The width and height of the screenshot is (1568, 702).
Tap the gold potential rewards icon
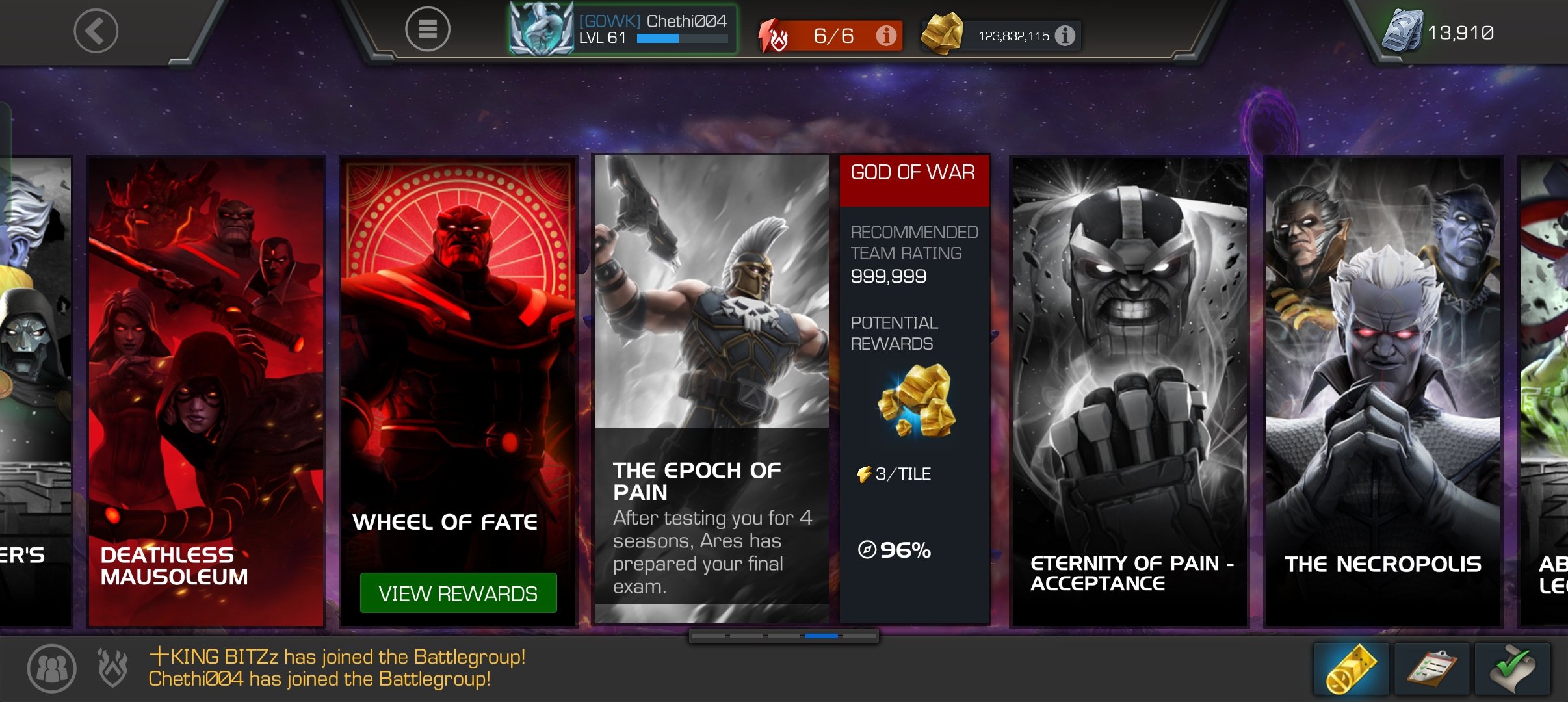pos(917,400)
